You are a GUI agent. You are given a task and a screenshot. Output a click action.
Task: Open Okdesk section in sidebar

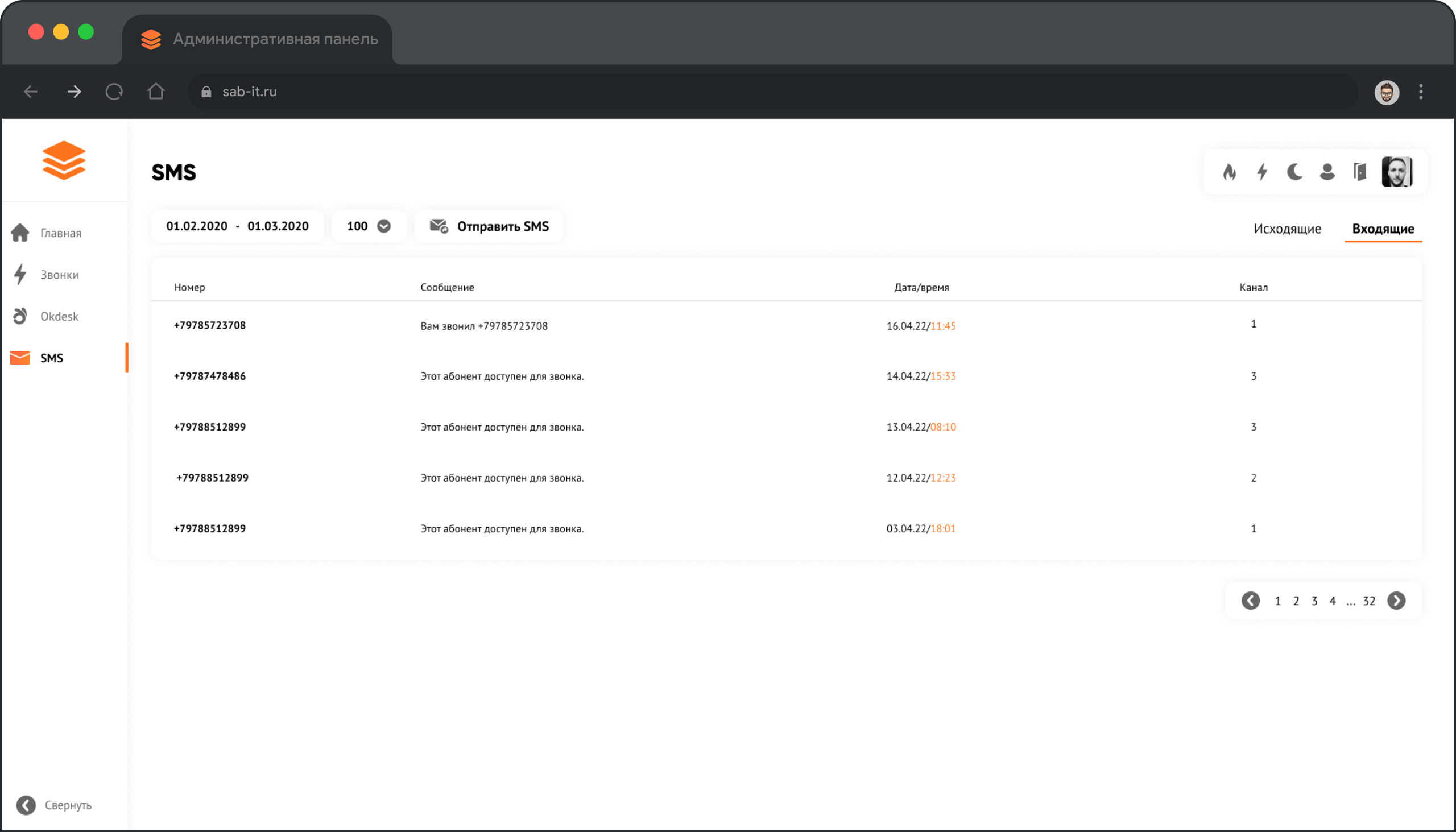pyautogui.click(x=59, y=317)
